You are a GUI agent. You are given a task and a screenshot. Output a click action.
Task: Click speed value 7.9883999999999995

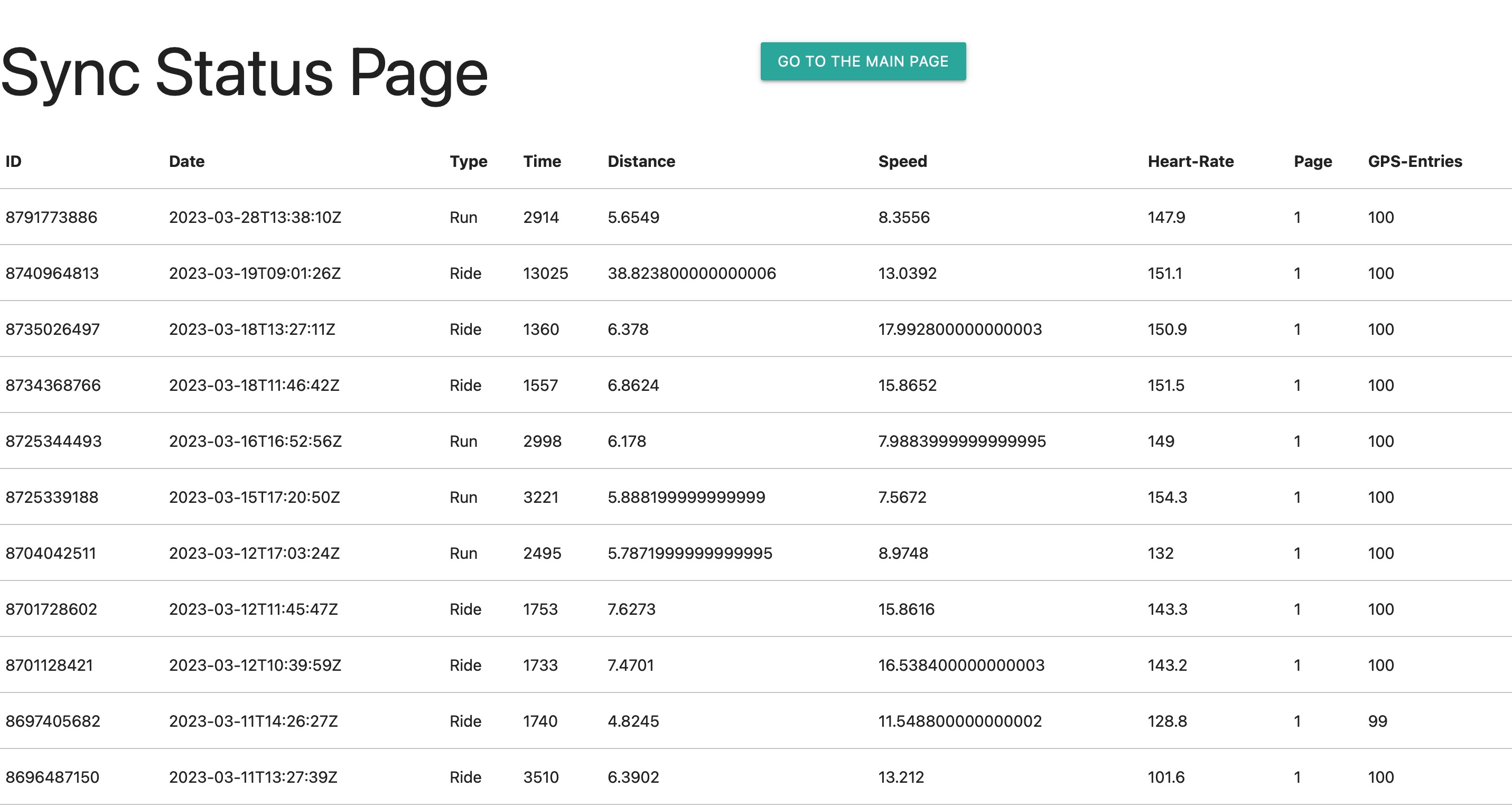point(962,441)
